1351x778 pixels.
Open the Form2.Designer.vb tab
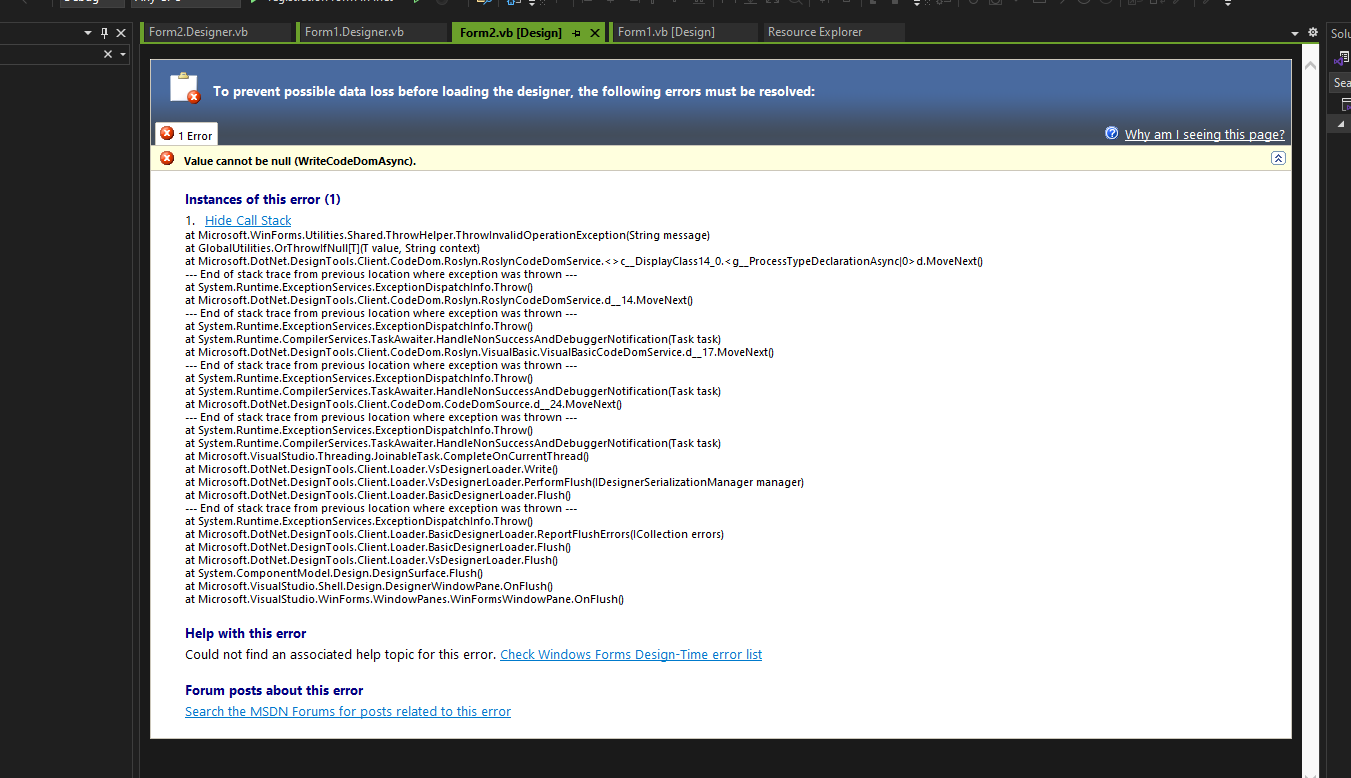[215, 32]
